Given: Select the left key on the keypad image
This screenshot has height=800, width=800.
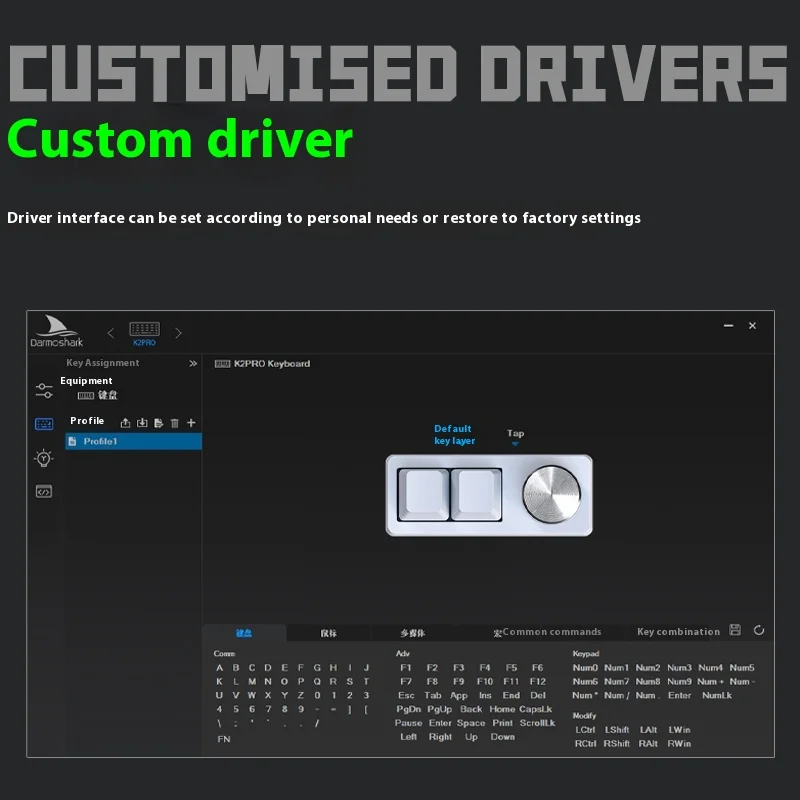Looking at the screenshot, I should coord(423,494).
